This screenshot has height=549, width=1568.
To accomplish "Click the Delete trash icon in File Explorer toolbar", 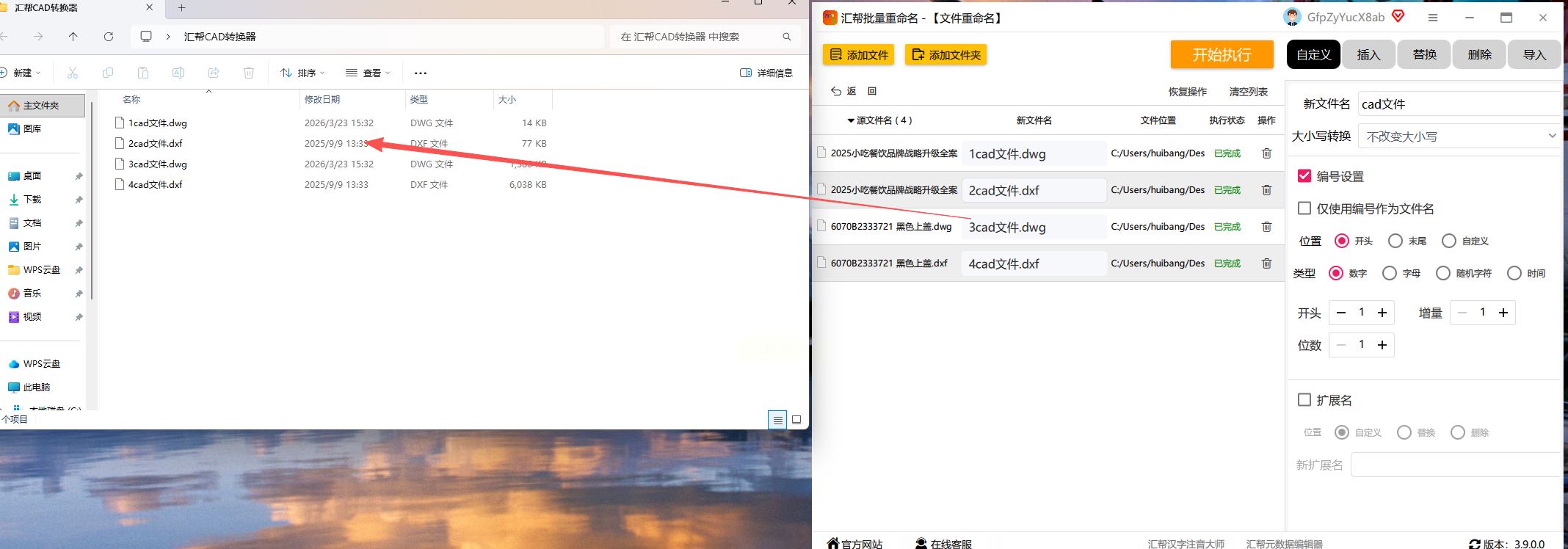I will 249,73.
